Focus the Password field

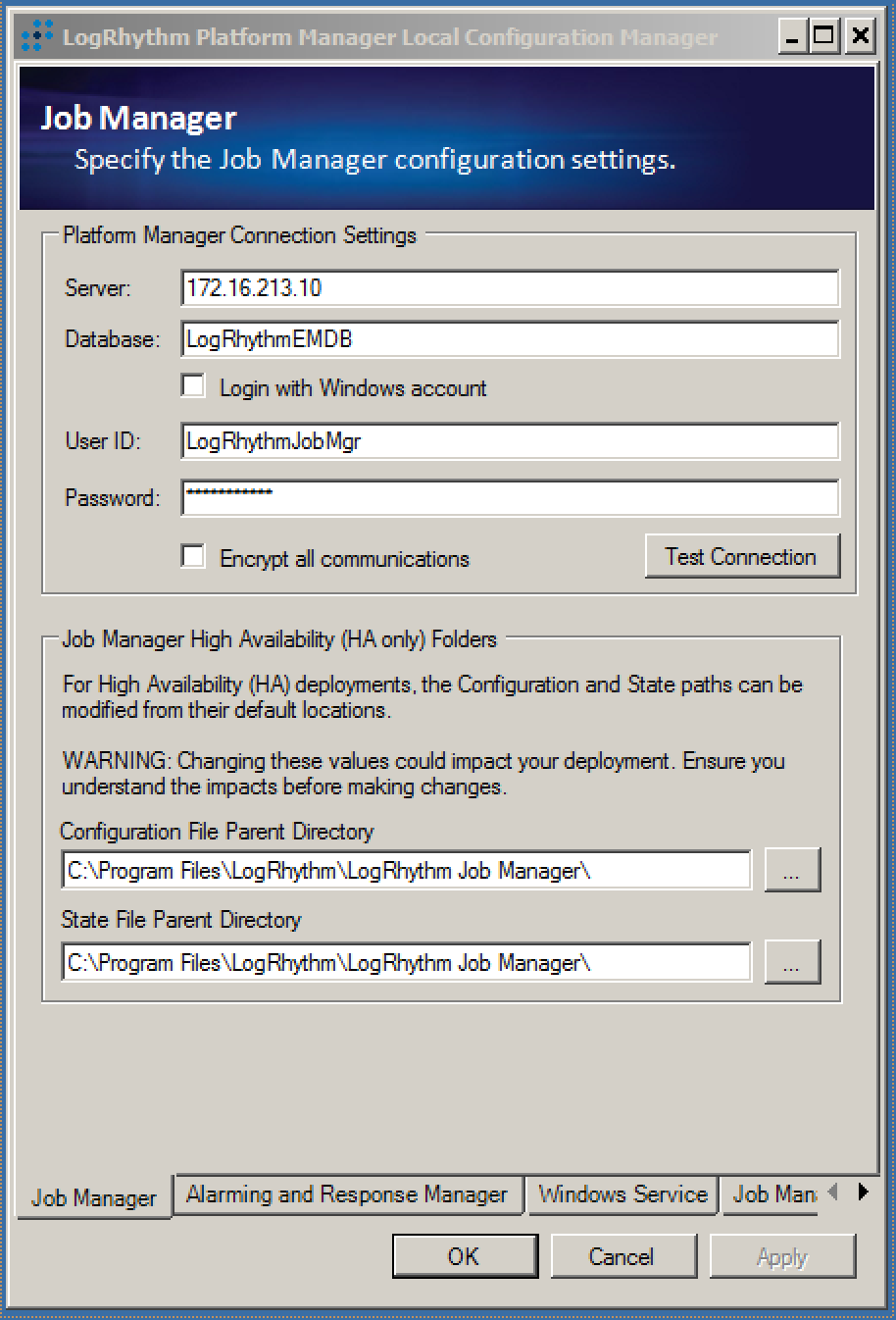[x=510, y=497]
